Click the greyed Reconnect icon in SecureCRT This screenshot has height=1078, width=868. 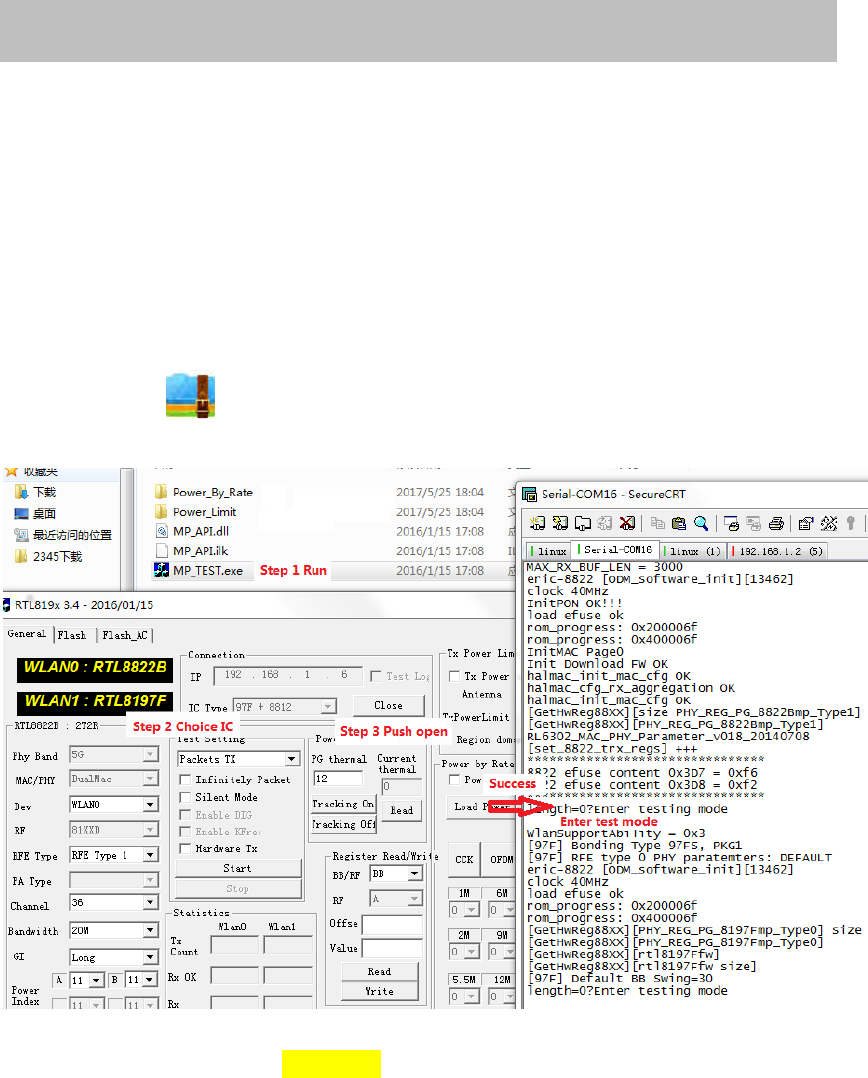click(605, 523)
